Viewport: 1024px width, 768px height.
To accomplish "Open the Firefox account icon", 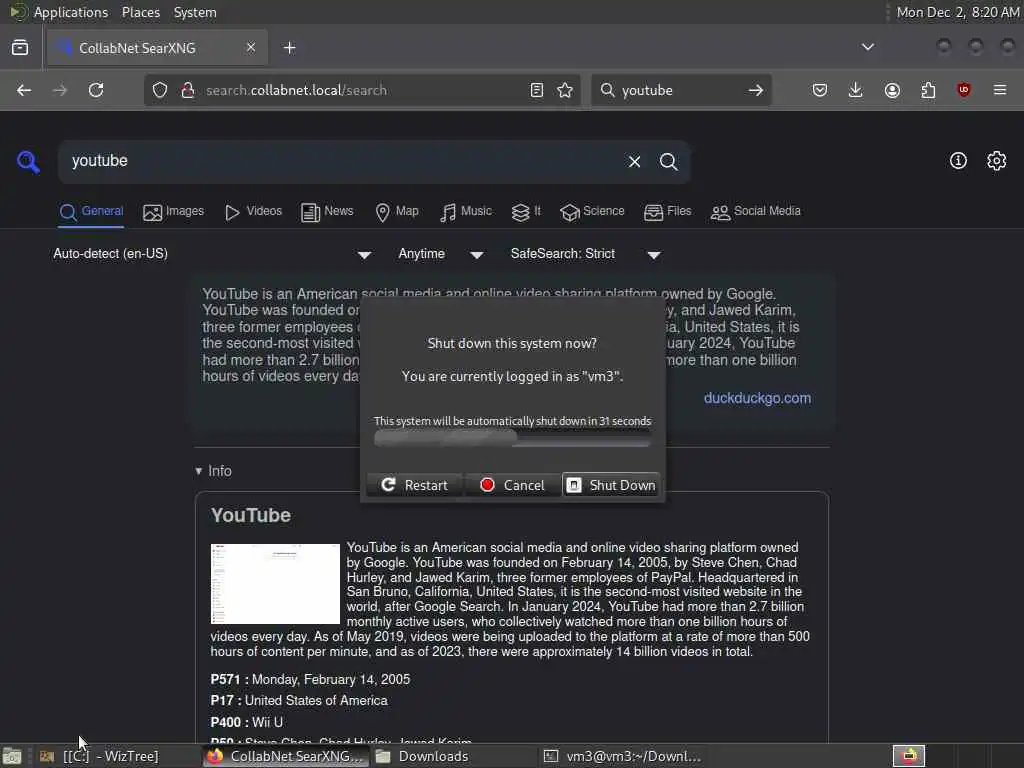I will coord(892,90).
